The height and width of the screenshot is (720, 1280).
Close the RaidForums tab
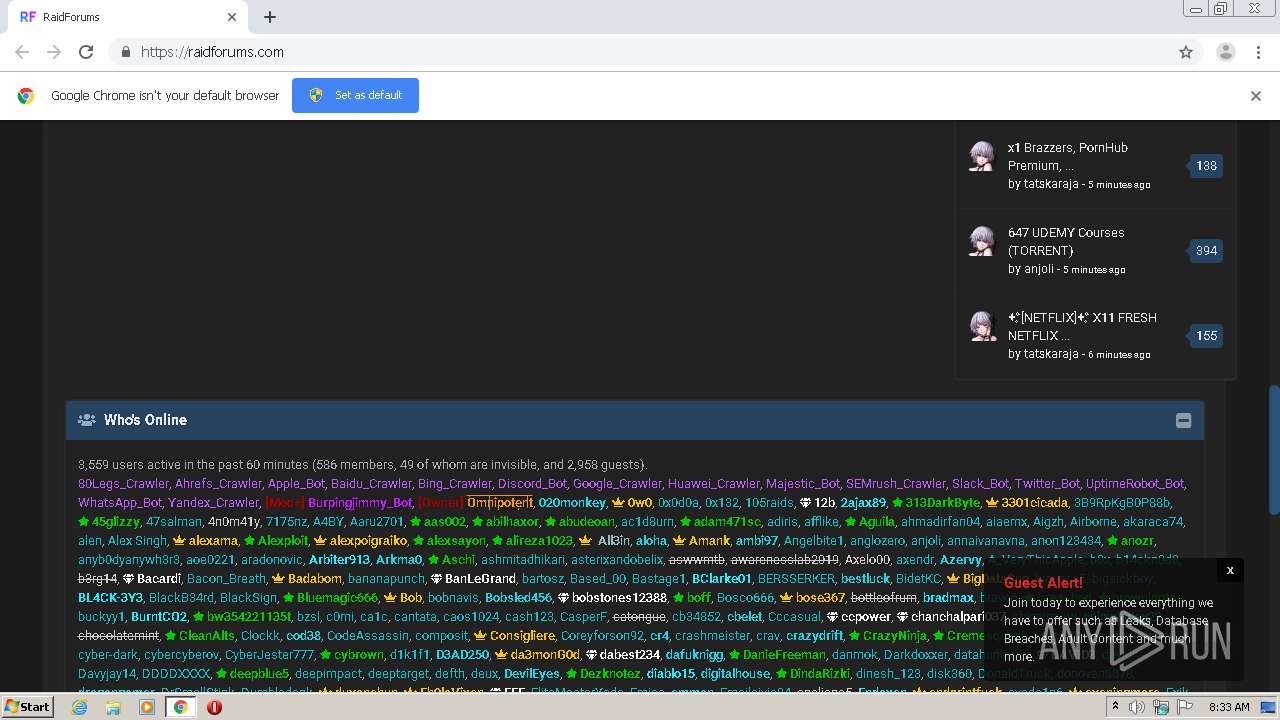pos(232,17)
